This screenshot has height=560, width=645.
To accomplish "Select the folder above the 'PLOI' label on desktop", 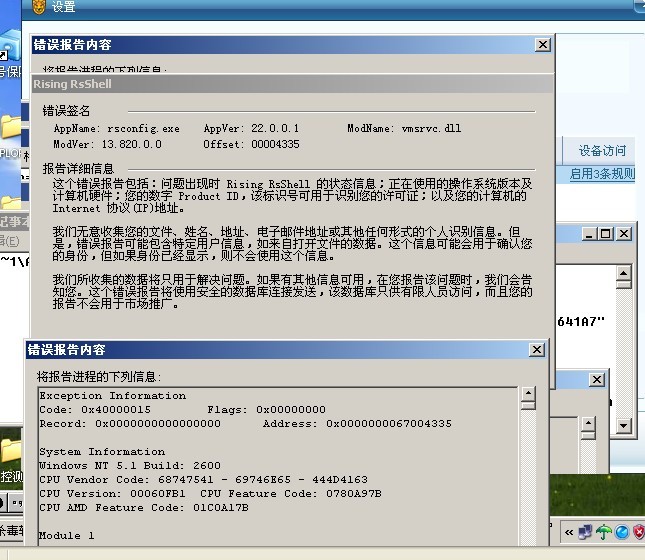I will (x=11, y=126).
